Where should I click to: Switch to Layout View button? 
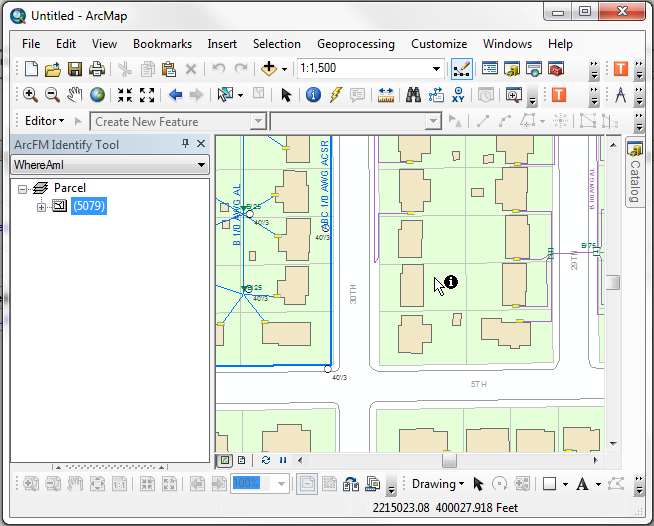242,460
